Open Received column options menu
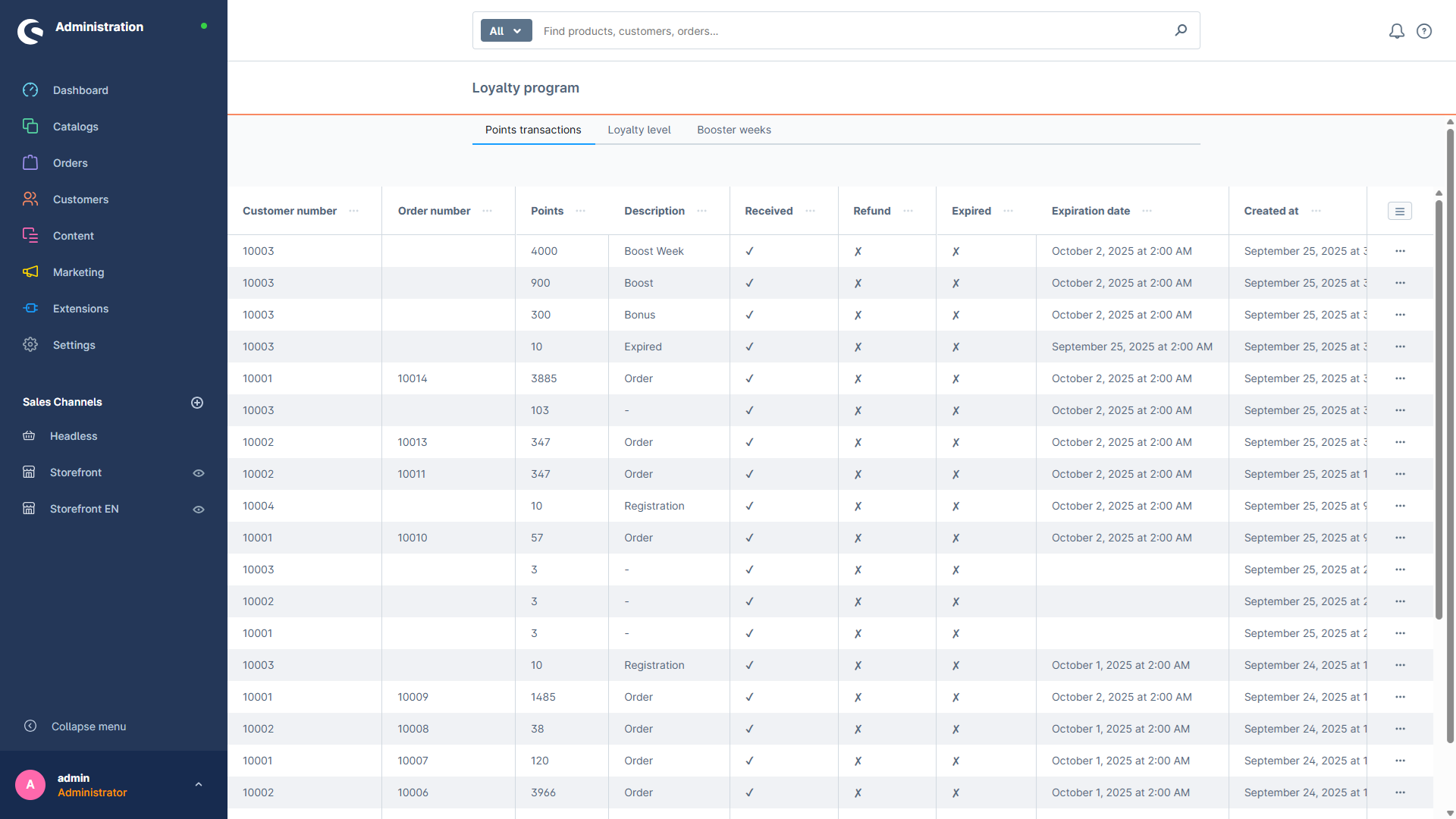Viewport: 1456px width, 819px height. 811,212
